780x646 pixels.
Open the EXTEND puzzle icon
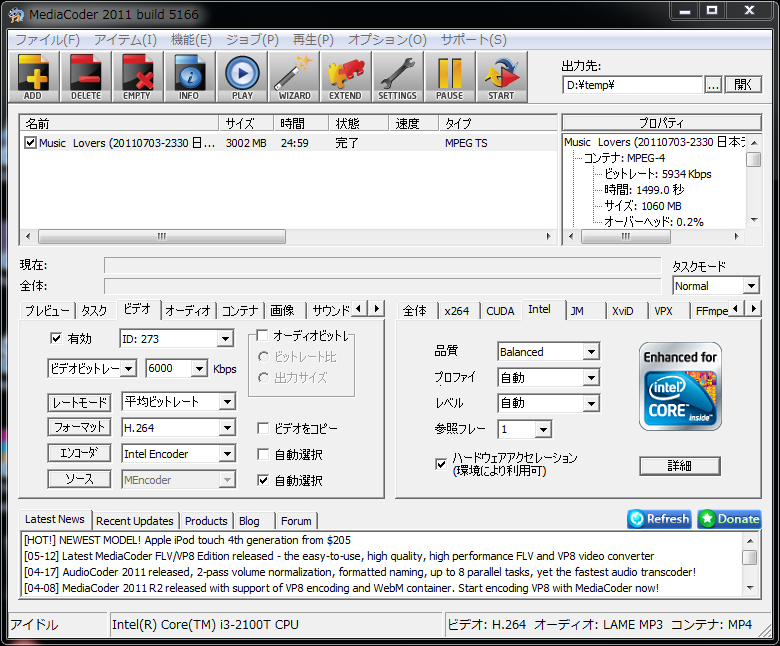pos(345,77)
